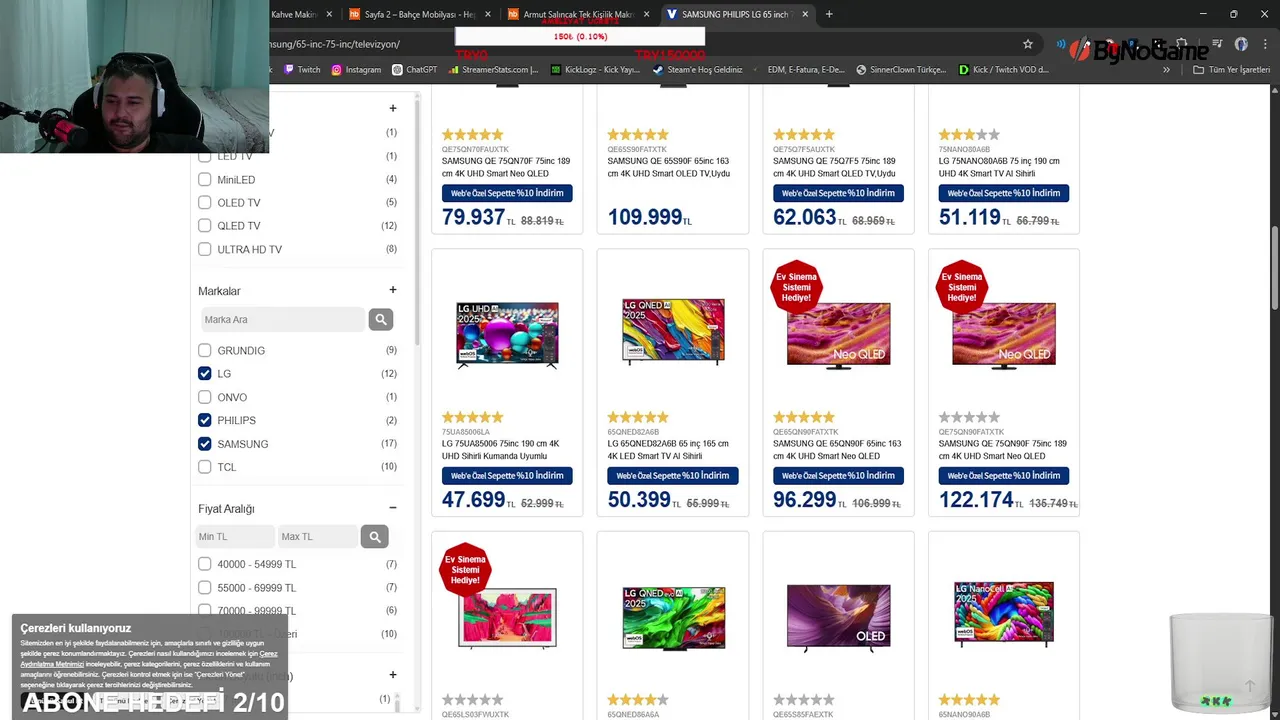Collapse the Fiyat Aralığı section with minus
This screenshot has width=1280, height=720.
393,508
